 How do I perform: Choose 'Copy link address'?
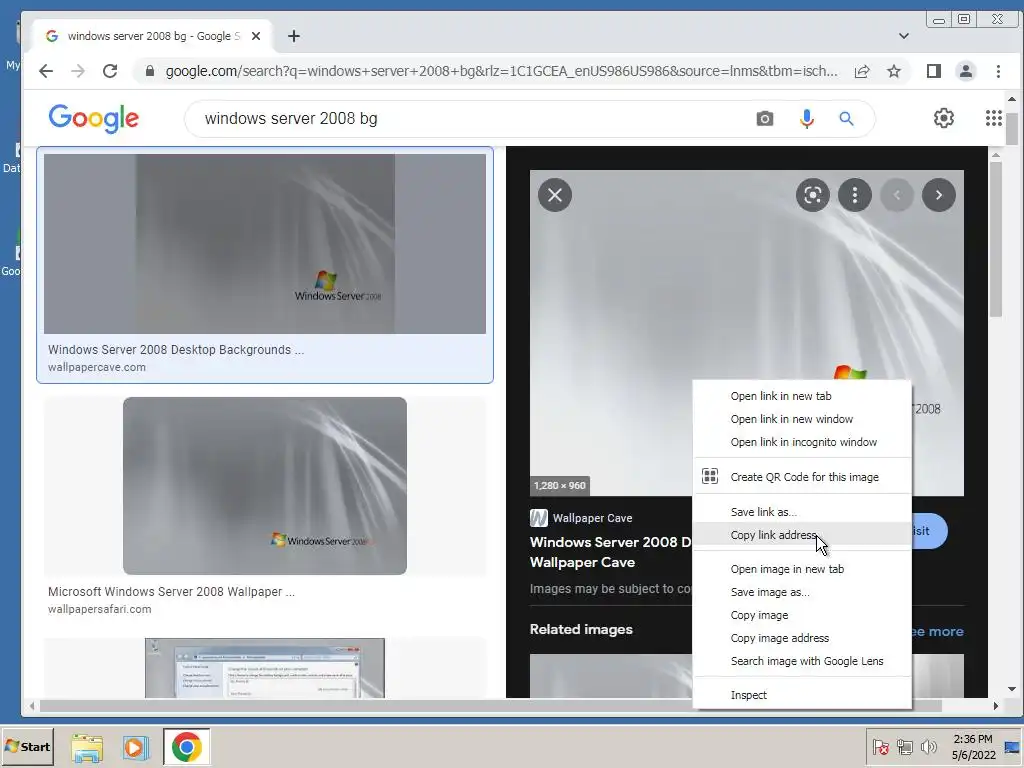coord(802,536)
